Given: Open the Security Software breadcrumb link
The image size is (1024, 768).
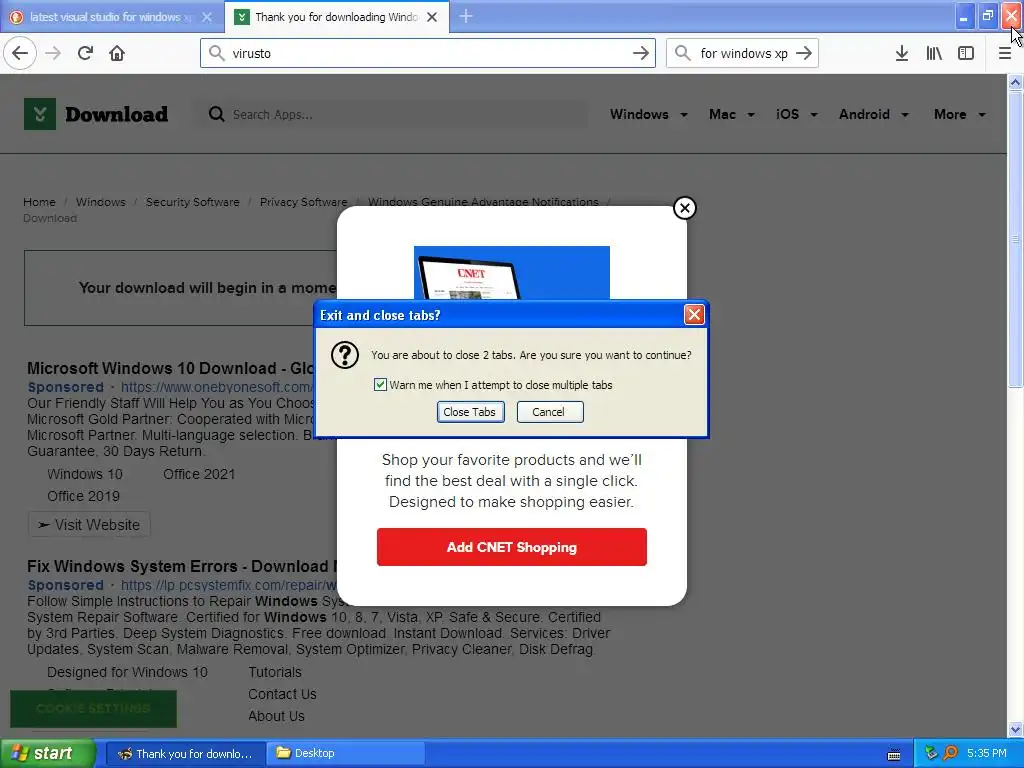Looking at the screenshot, I should pyautogui.click(x=193, y=202).
